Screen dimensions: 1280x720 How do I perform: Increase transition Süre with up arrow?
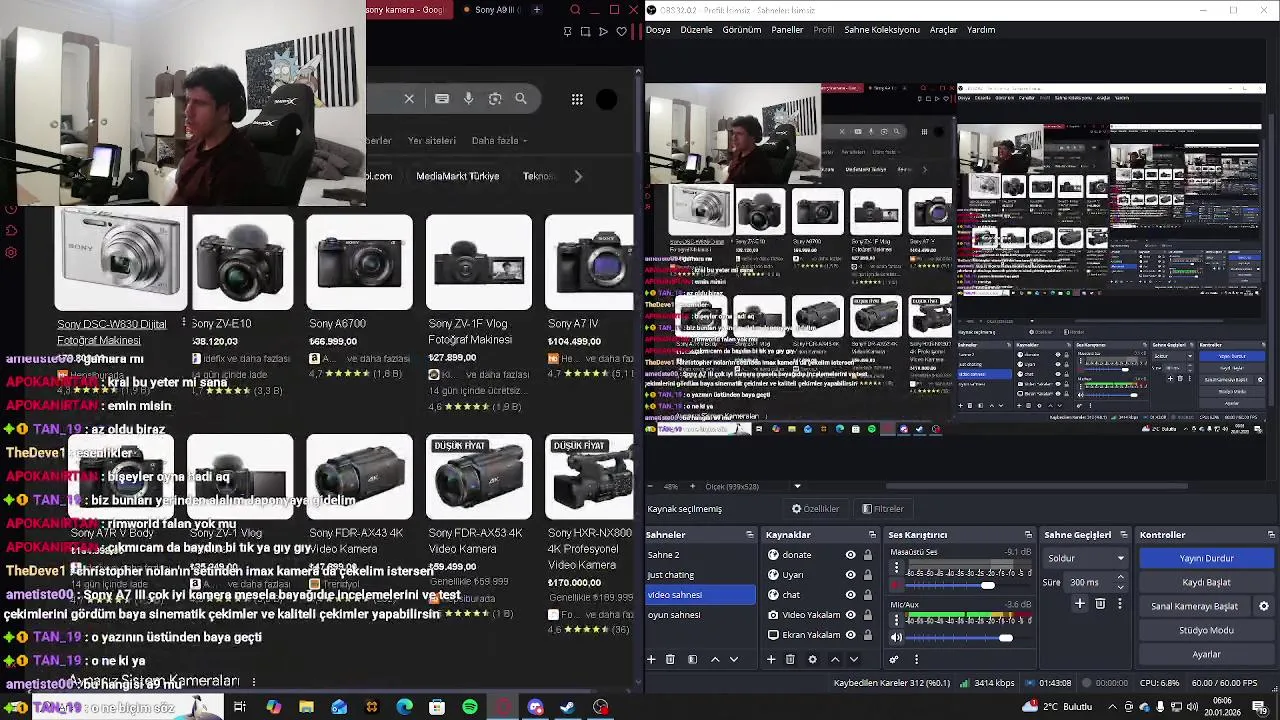1120,577
